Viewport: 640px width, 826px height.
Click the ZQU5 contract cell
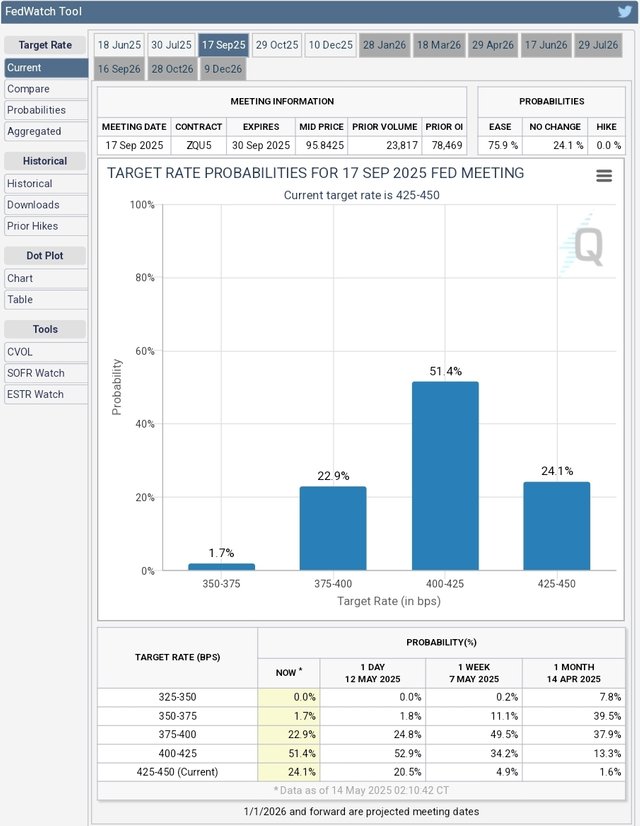199,145
